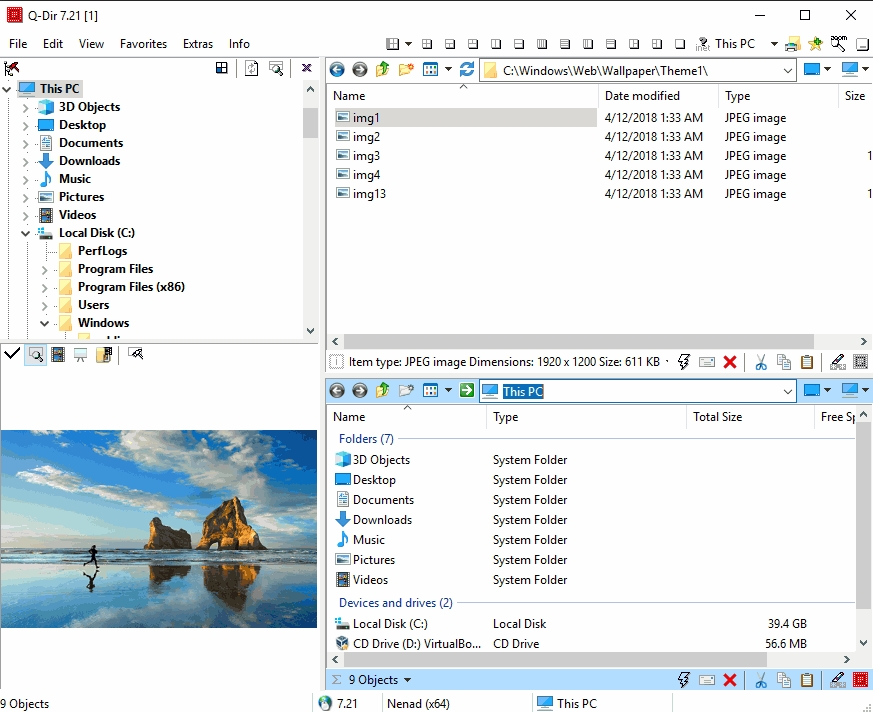Click the upper pane horizontal scrollbar
The width and height of the screenshot is (873, 712).
tap(578, 341)
